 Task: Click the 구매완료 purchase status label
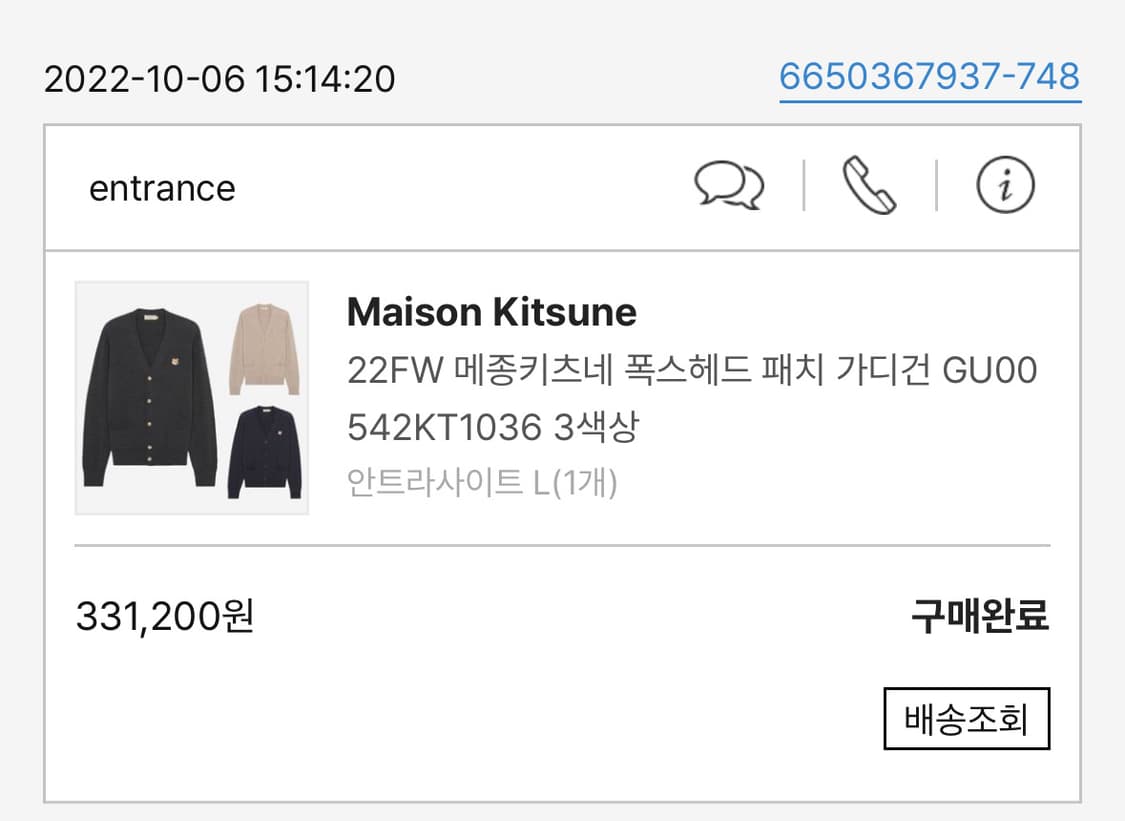pos(979,617)
